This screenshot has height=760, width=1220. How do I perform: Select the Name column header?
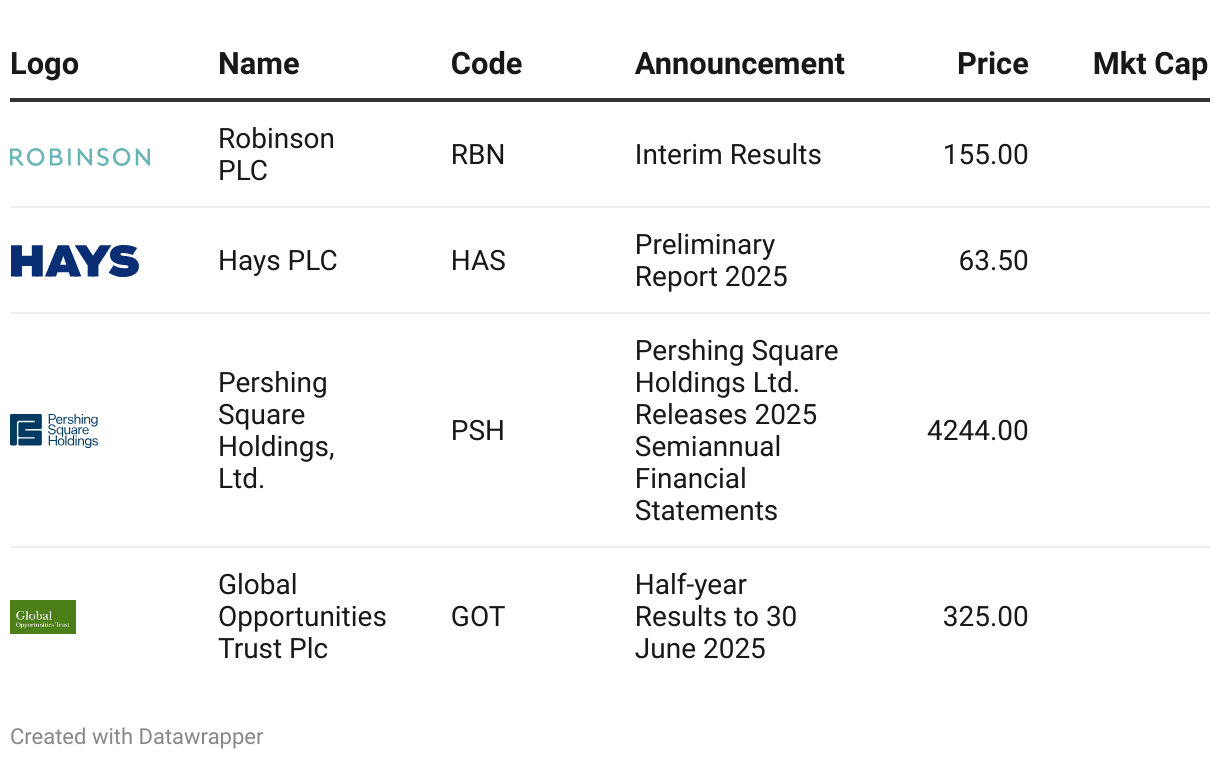tap(258, 64)
